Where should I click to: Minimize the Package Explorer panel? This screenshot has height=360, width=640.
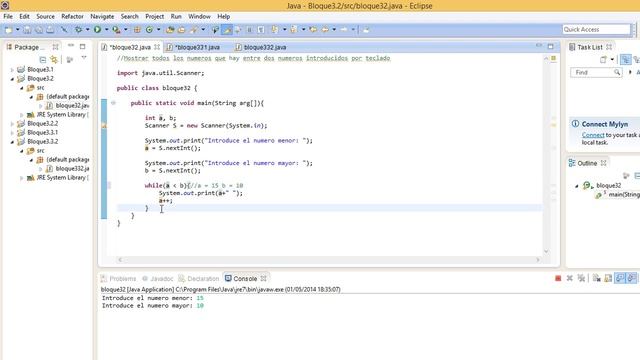coord(71,46)
